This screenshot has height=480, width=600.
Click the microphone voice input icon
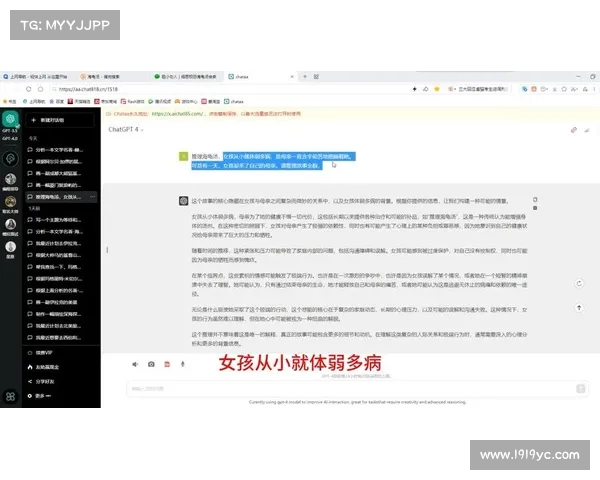coord(182,363)
